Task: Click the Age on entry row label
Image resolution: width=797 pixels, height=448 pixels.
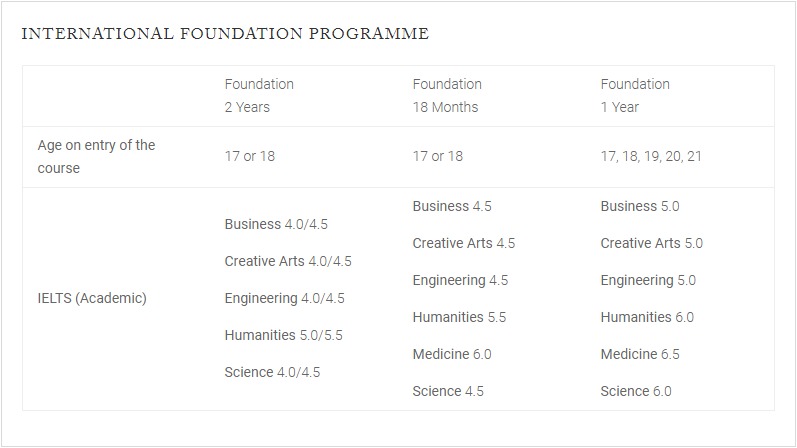Action: click(x=96, y=157)
